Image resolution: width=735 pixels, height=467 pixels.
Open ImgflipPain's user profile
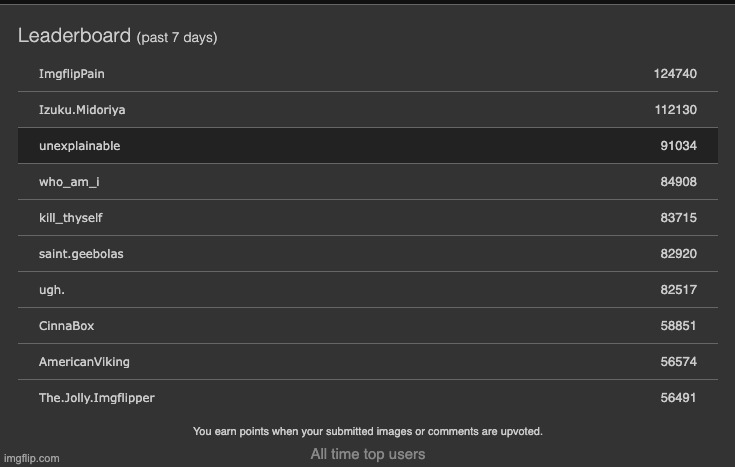[72, 74]
